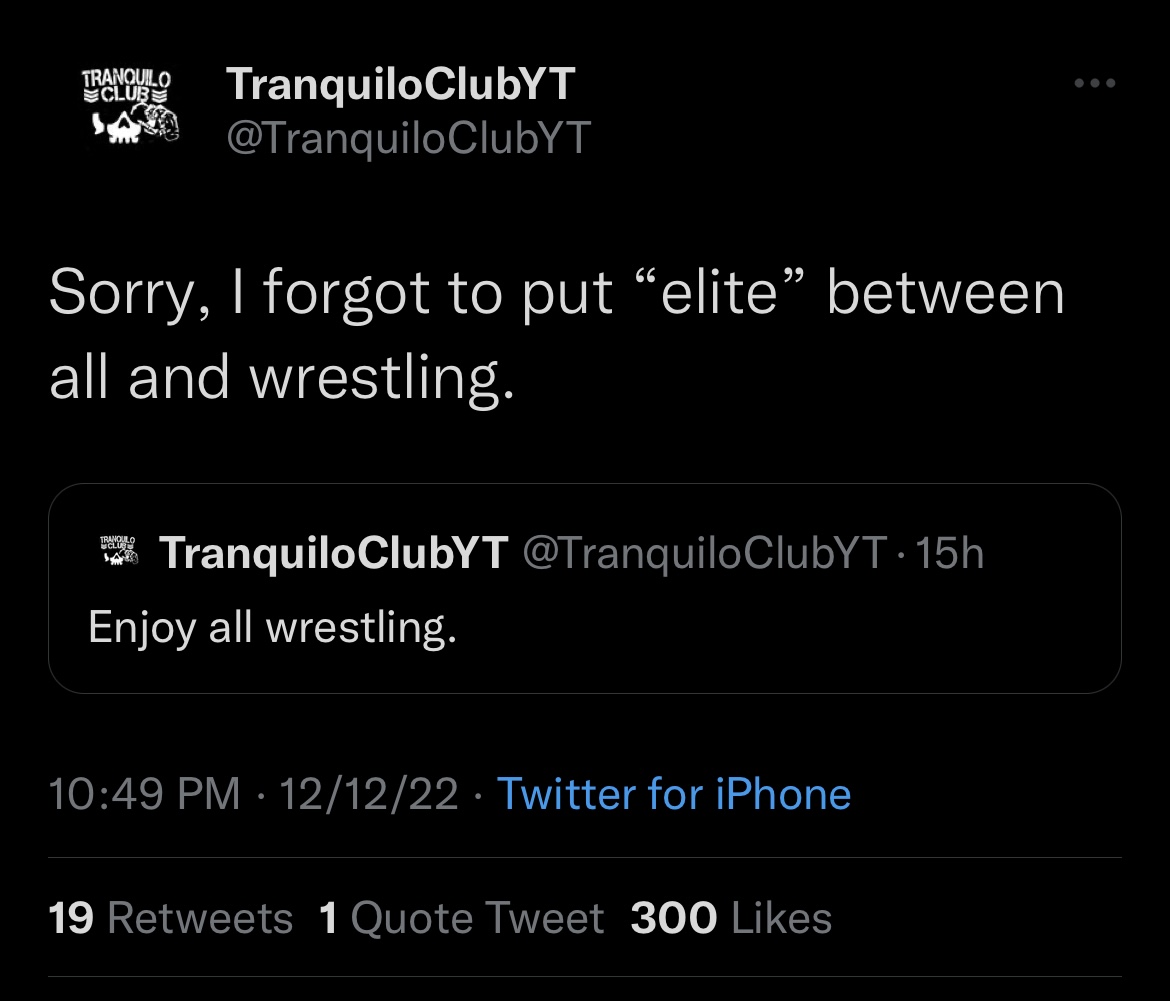This screenshot has height=1001, width=1170.
Task: Open the Twitter for iPhone source link
Action: pyautogui.click(x=673, y=794)
